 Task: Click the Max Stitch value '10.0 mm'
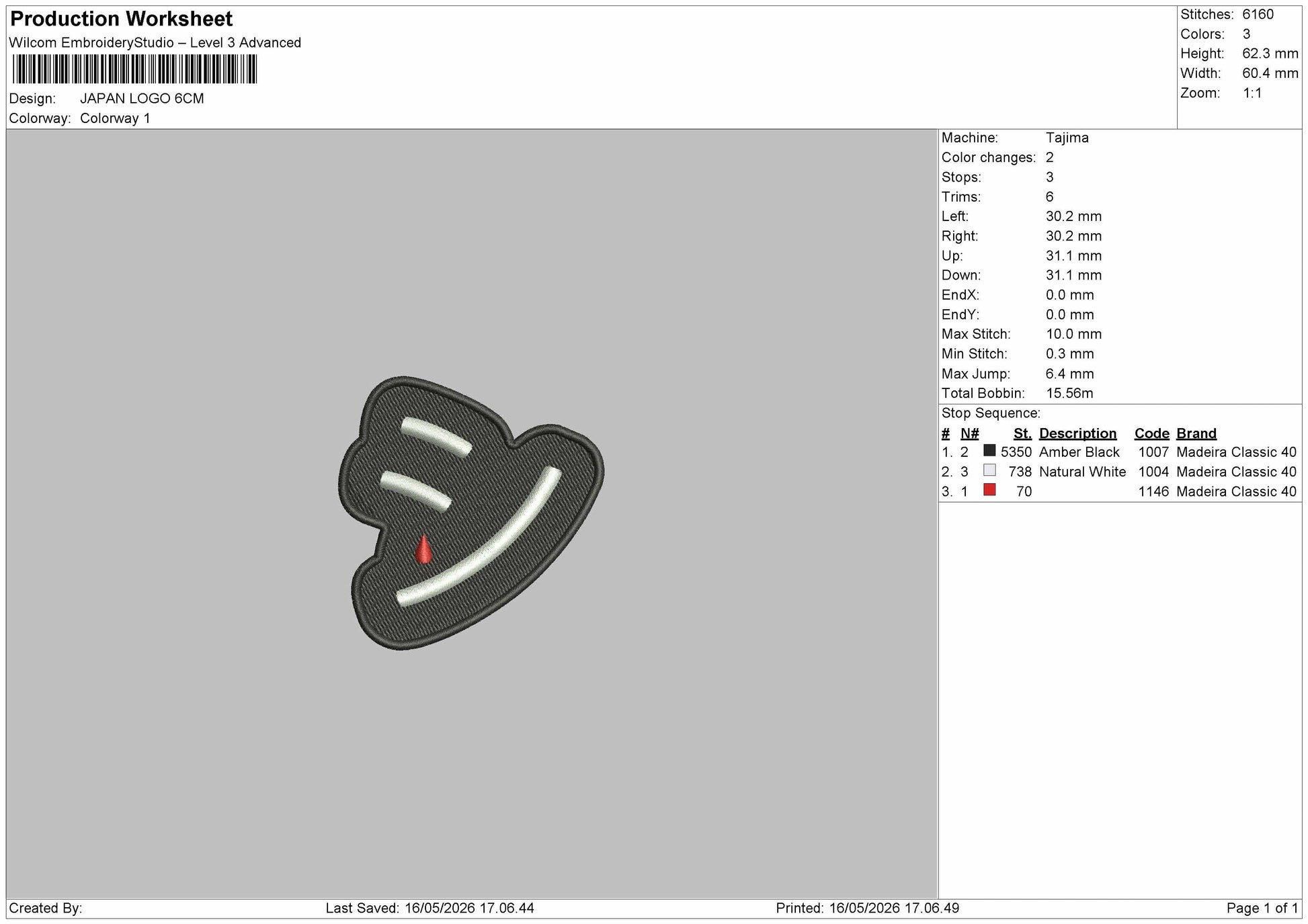point(1073,334)
